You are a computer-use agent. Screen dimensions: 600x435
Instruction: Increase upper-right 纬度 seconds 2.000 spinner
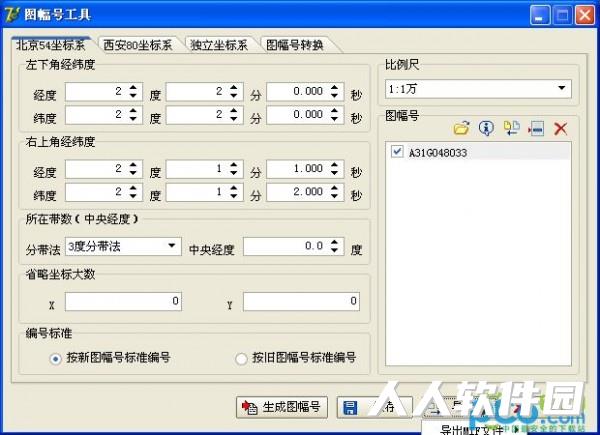[x=334, y=188]
